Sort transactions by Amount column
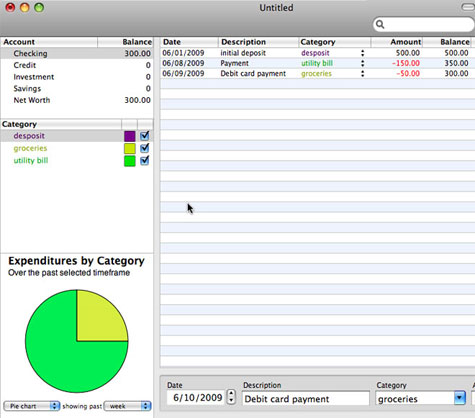Image resolution: width=475 pixels, height=418 pixels. [397, 42]
